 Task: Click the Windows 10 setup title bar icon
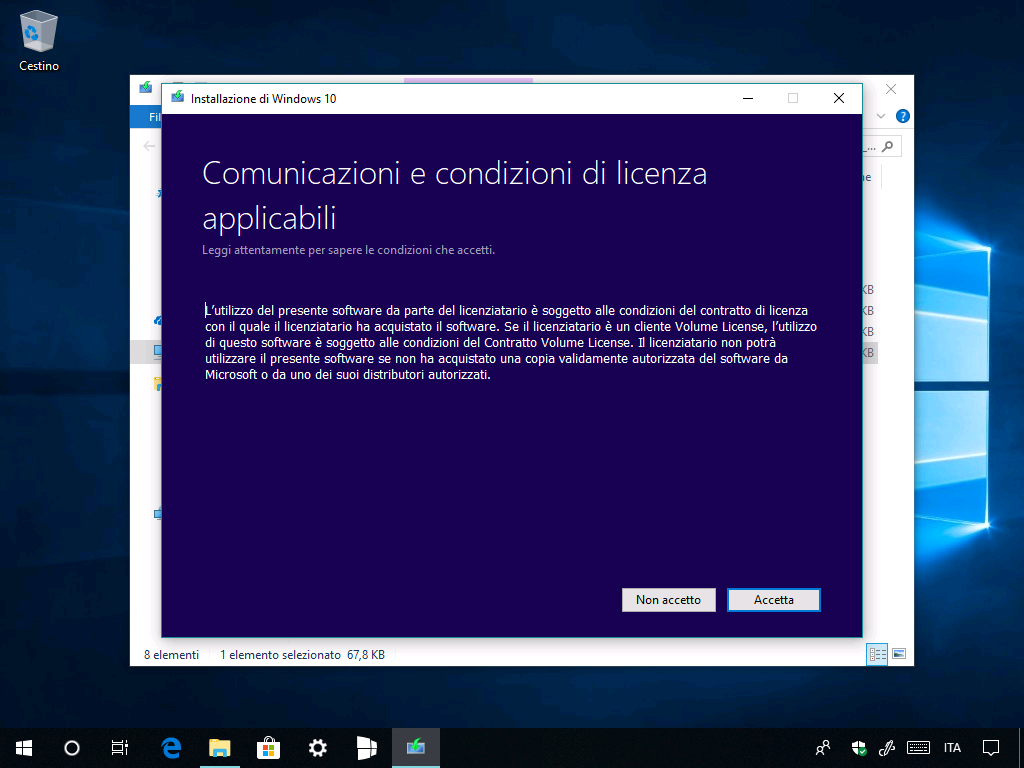tap(177, 98)
